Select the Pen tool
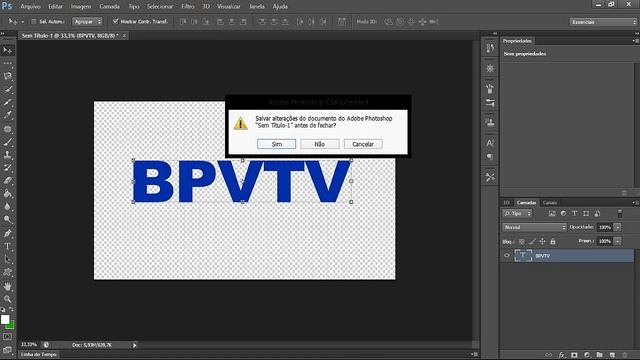Image resolution: width=640 pixels, height=360 pixels. (7, 233)
